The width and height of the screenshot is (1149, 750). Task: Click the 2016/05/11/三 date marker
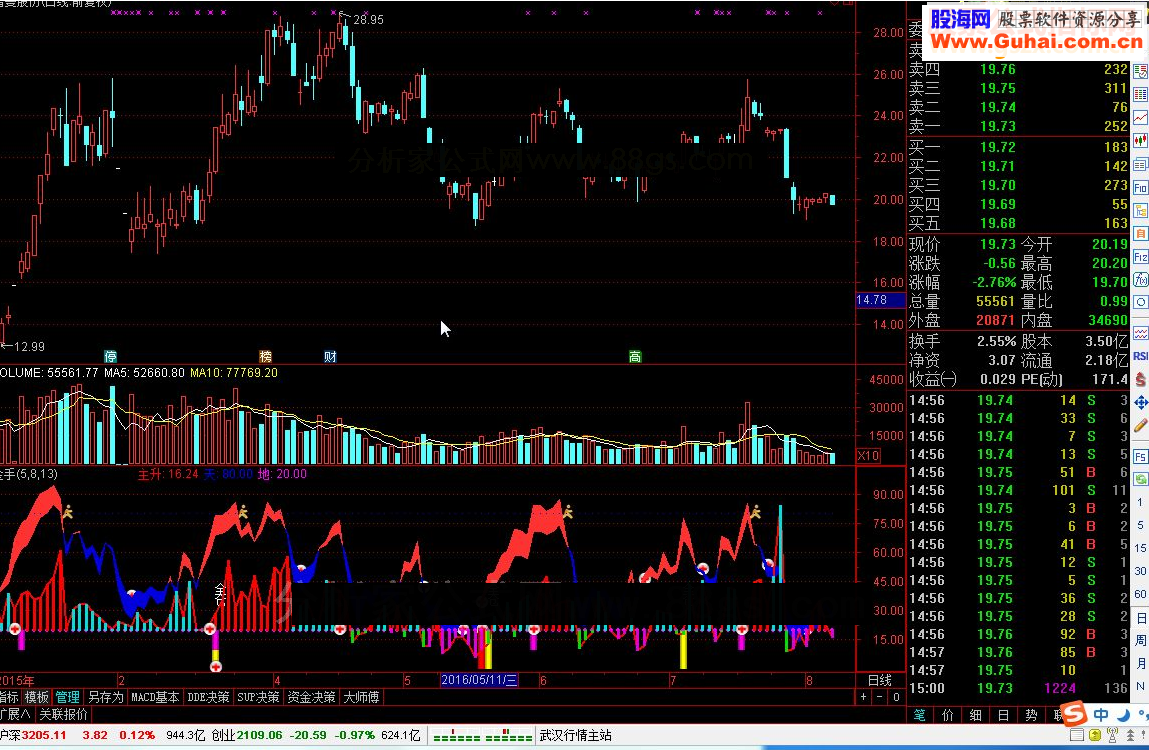(479, 680)
